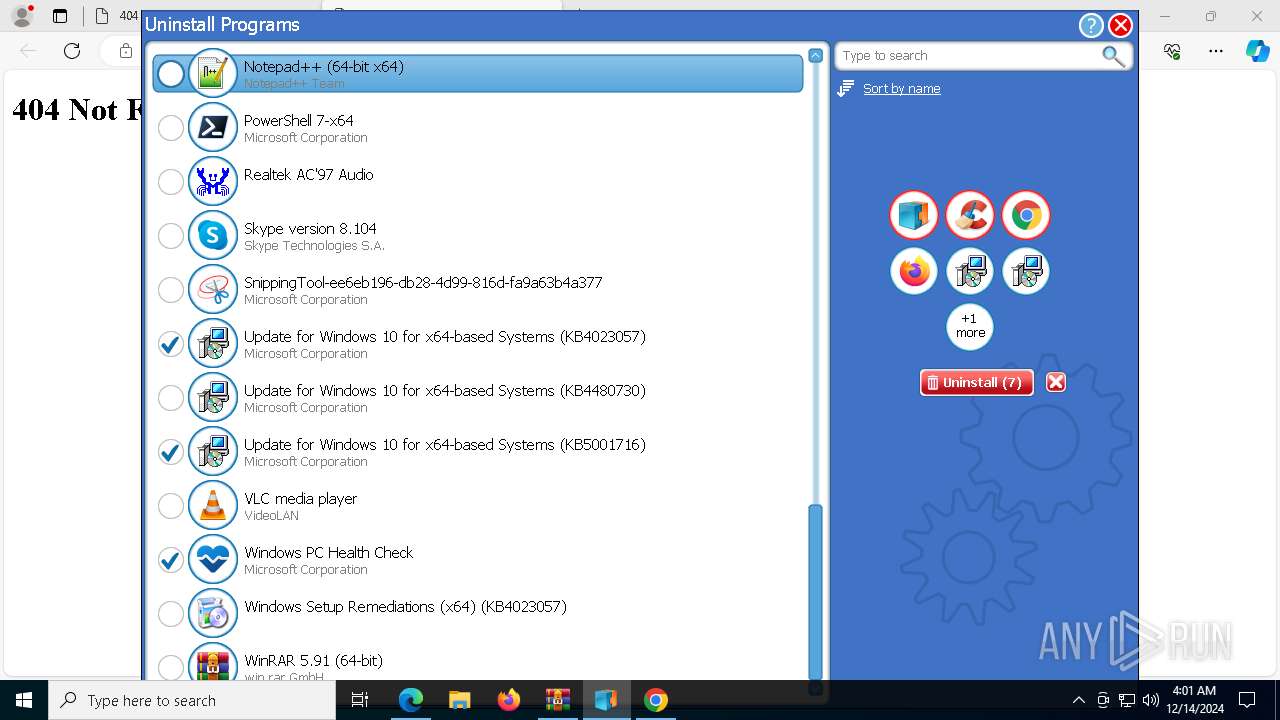This screenshot has height=720, width=1280.
Task: Open the Windows Start menu
Action: [24, 700]
